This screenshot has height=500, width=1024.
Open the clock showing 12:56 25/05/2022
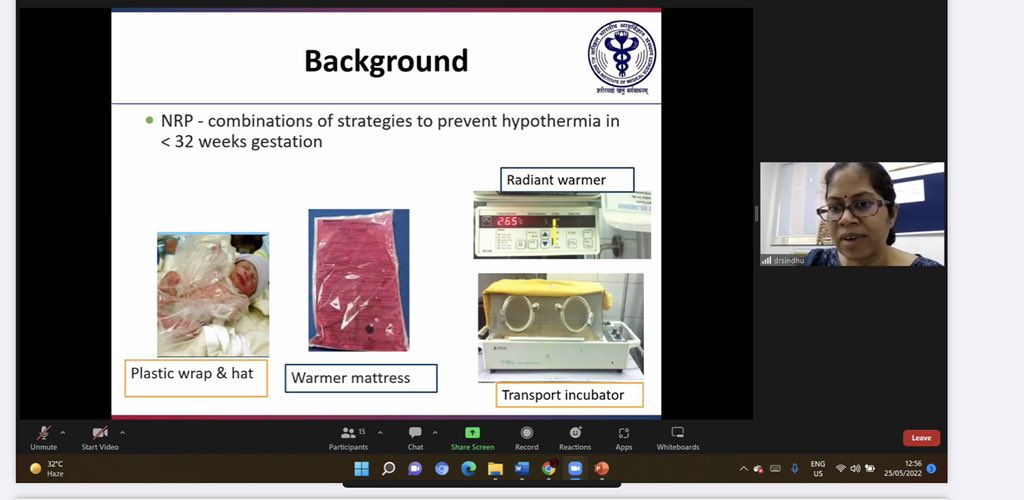(903, 469)
